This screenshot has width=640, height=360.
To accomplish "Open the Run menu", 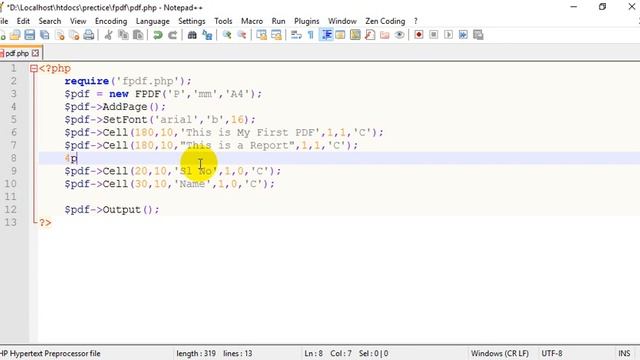I will click(278, 21).
